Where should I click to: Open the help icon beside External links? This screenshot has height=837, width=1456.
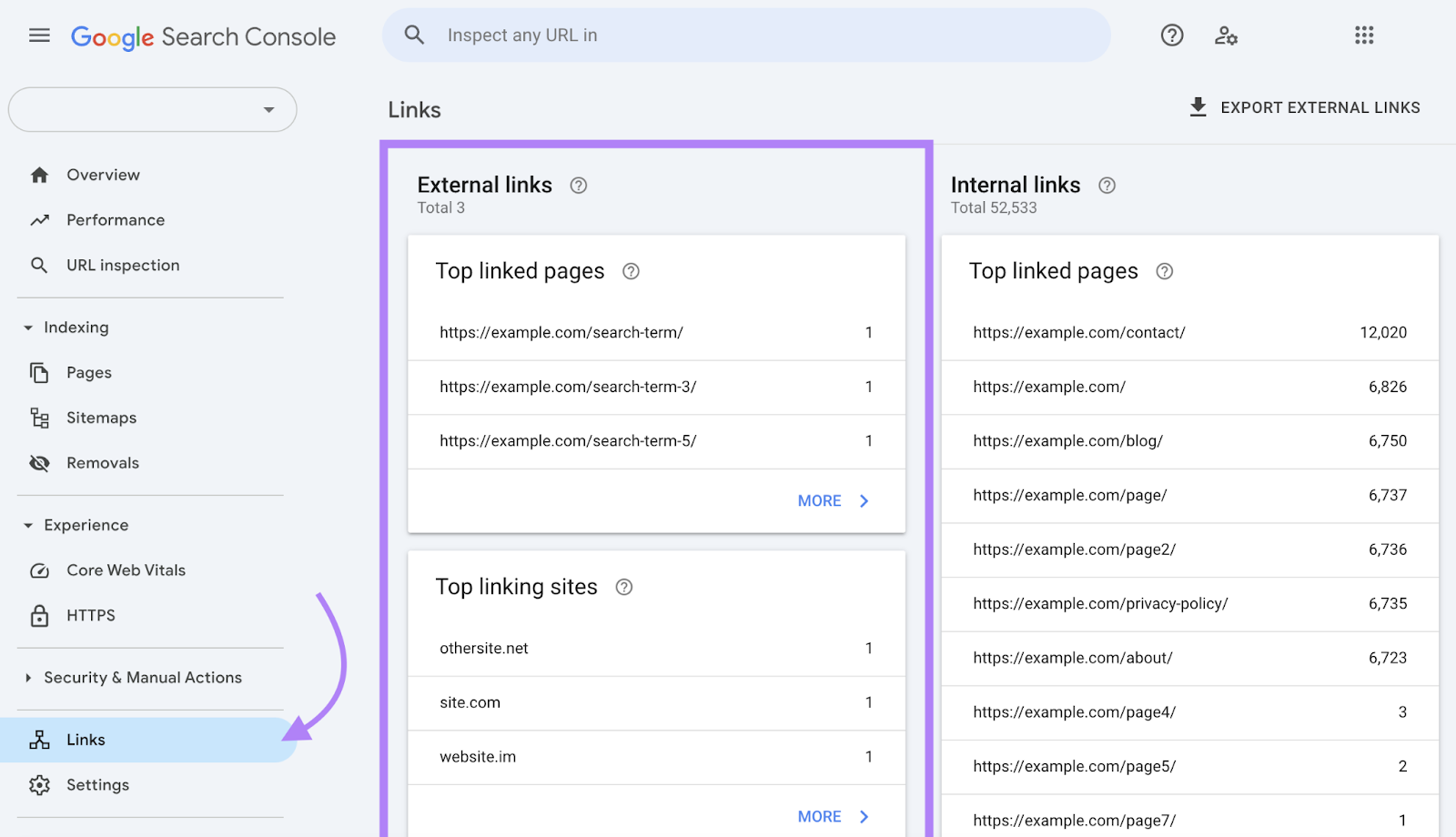pyautogui.click(x=579, y=185)
